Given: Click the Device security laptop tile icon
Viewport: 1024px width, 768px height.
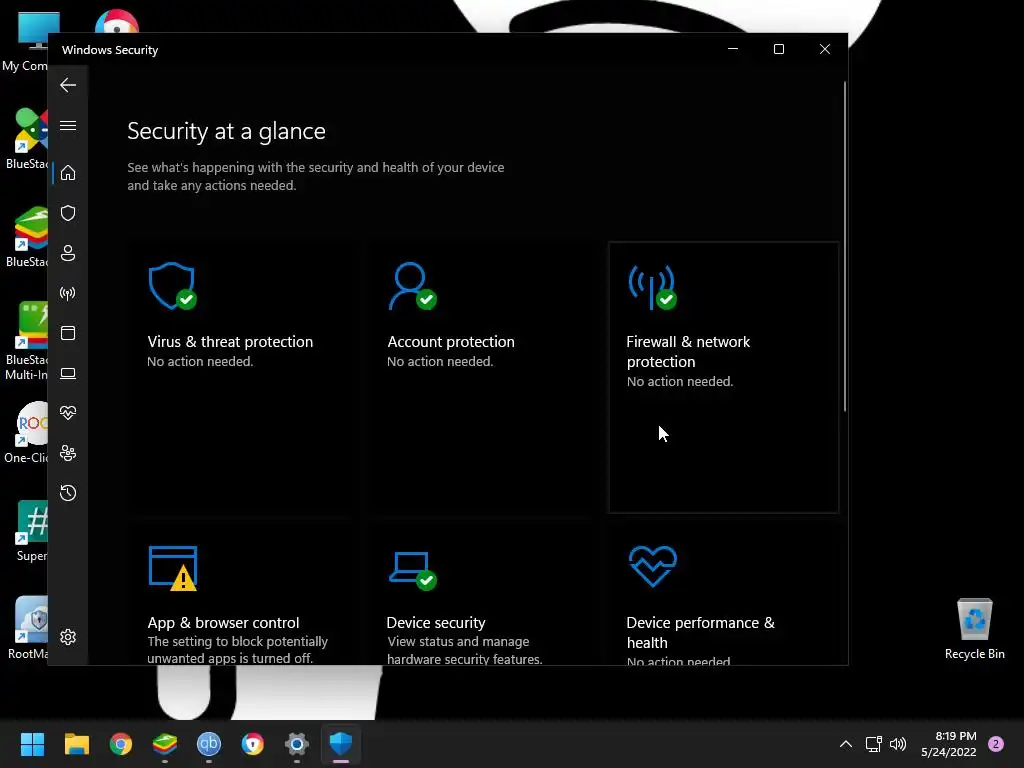Looking at the screenshot, I should point(412,571).
